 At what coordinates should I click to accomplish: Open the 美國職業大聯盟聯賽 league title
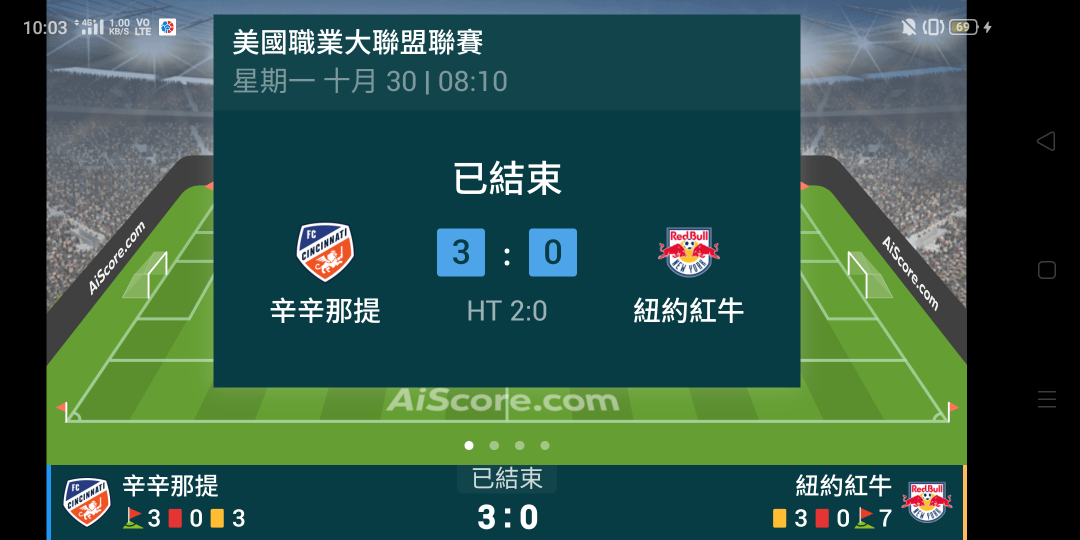pyautogui.click(x=357, y=43)
